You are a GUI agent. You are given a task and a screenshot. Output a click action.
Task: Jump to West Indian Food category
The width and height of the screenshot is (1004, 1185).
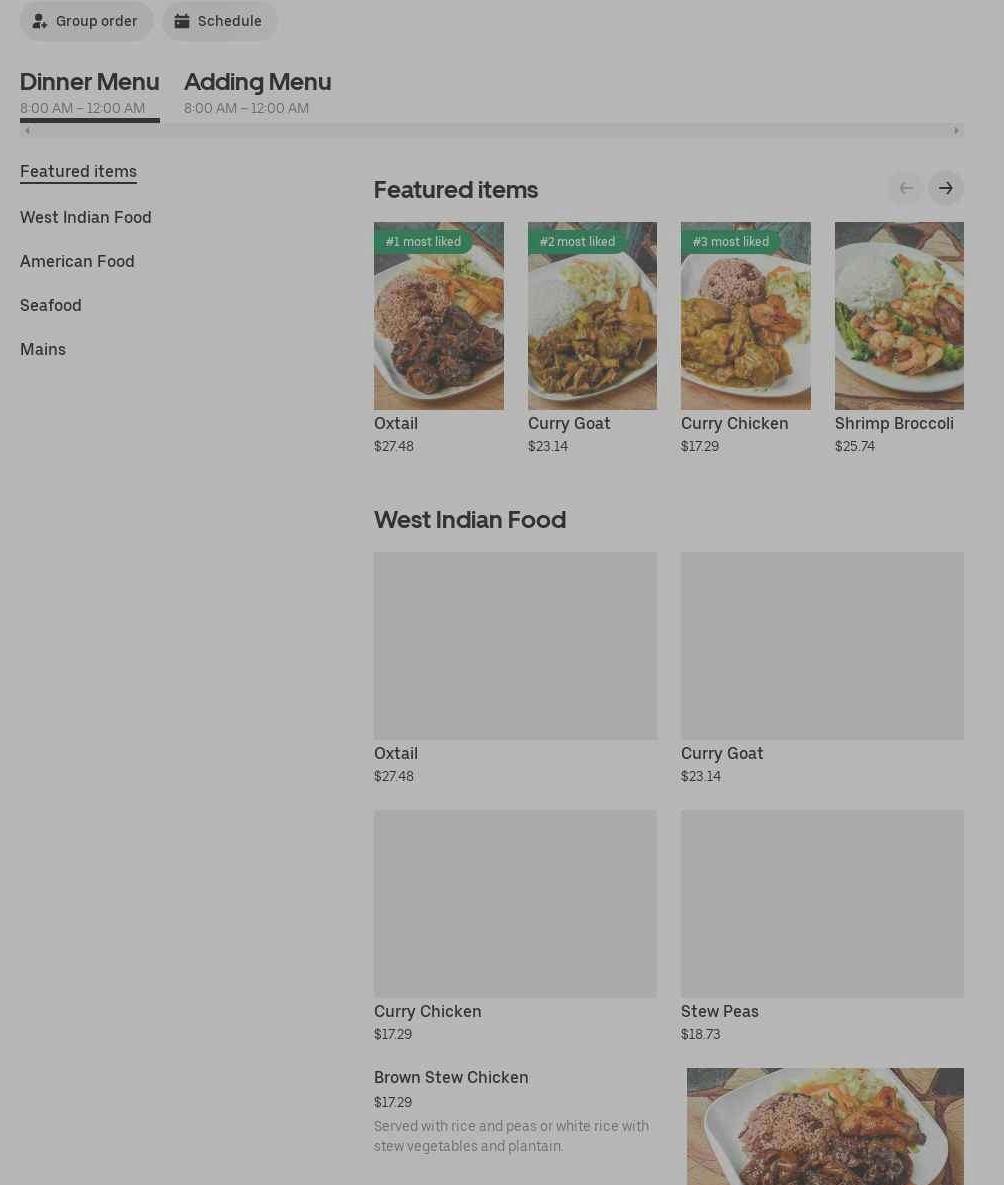coord(86,217)
